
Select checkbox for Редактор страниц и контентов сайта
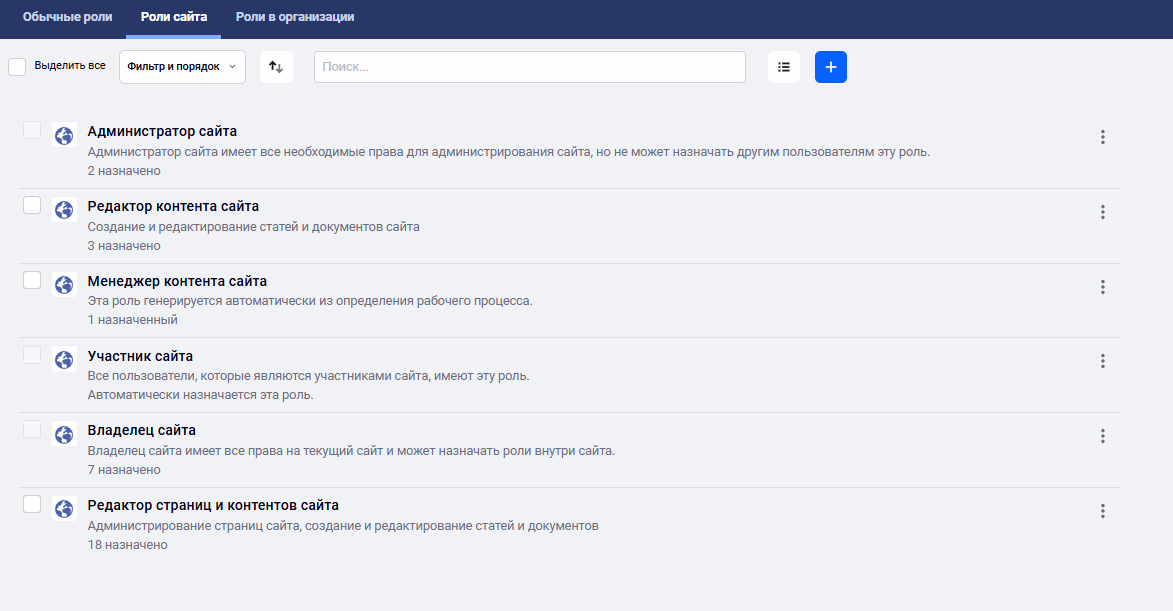[31, 504]
